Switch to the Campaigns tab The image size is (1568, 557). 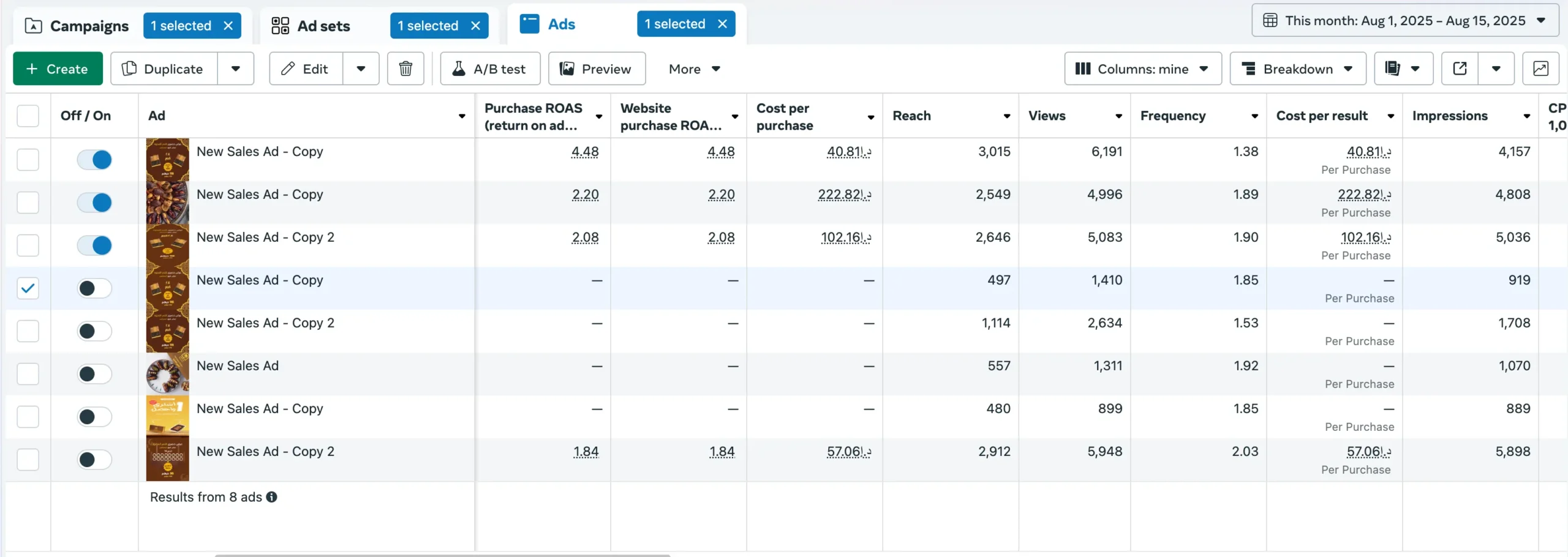77,26
